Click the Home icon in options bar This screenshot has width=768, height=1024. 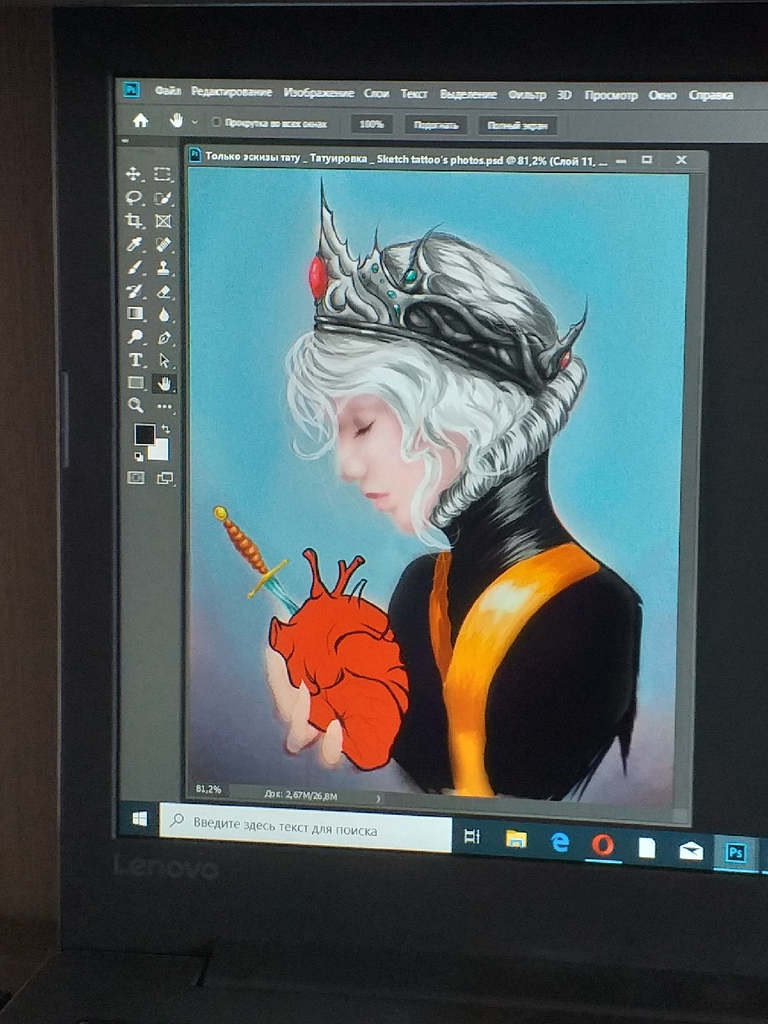pos(140,121)
